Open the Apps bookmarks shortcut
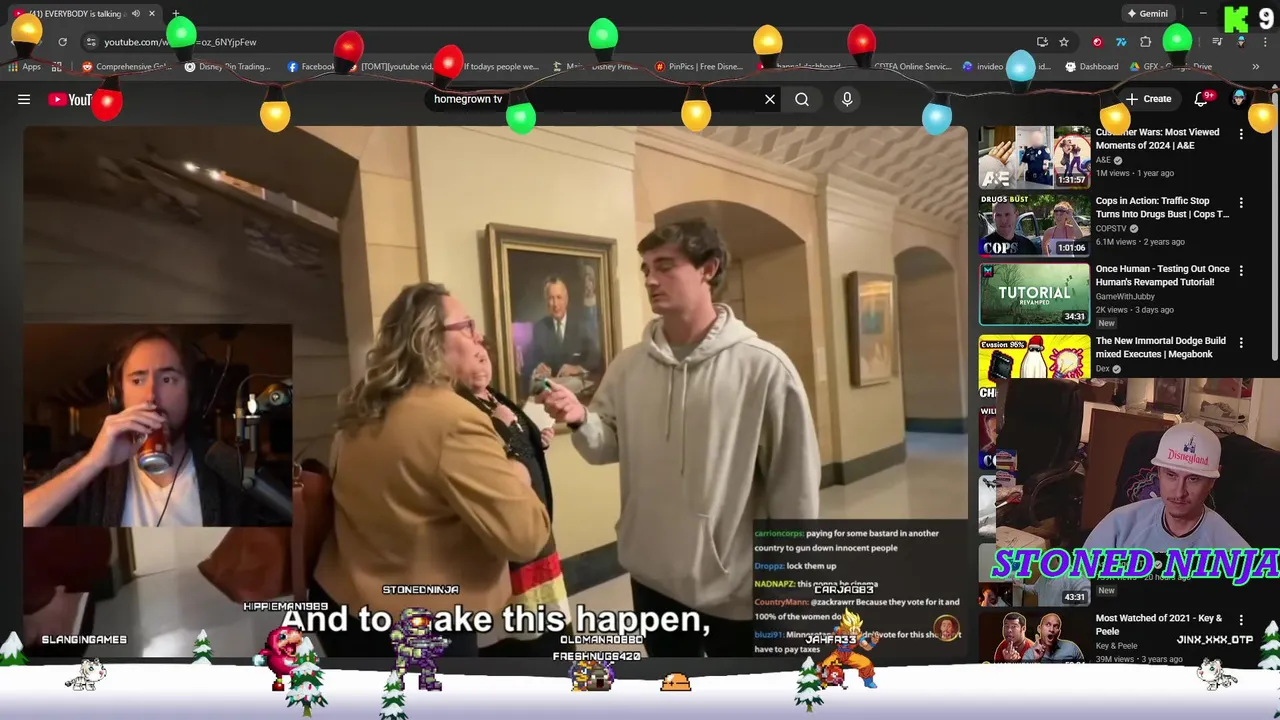Image resolution: width=1280 pixels, height=720 pixels. pos(24,67)
